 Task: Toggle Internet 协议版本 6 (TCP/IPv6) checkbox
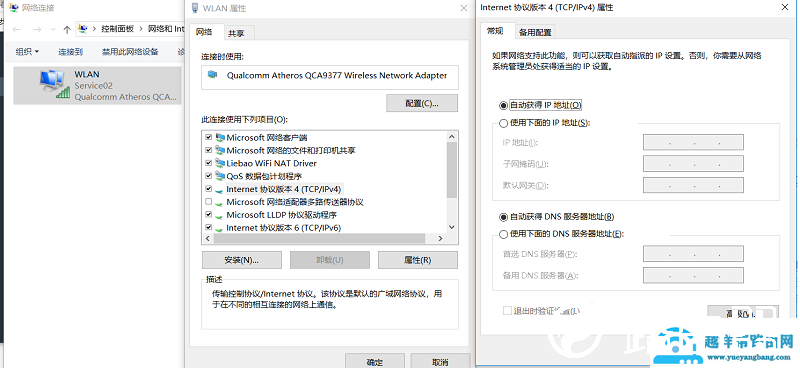pyautogui.click(x=208, y=228)
